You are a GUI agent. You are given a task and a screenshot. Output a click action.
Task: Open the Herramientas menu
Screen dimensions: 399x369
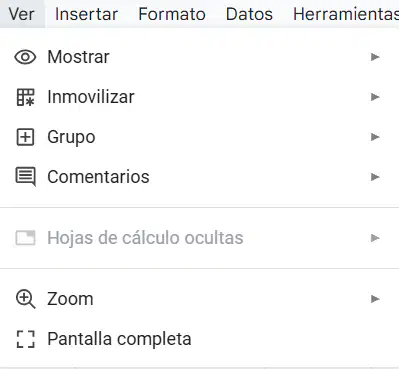coord(346,14)
